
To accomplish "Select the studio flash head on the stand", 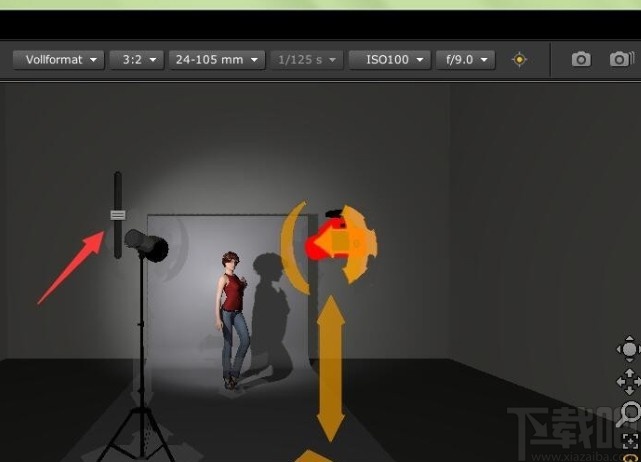I will [146, 245].
